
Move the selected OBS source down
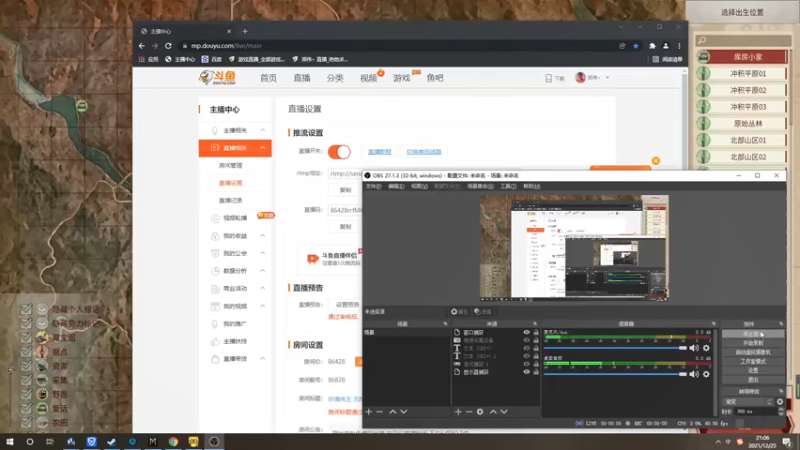pos(504,412)
